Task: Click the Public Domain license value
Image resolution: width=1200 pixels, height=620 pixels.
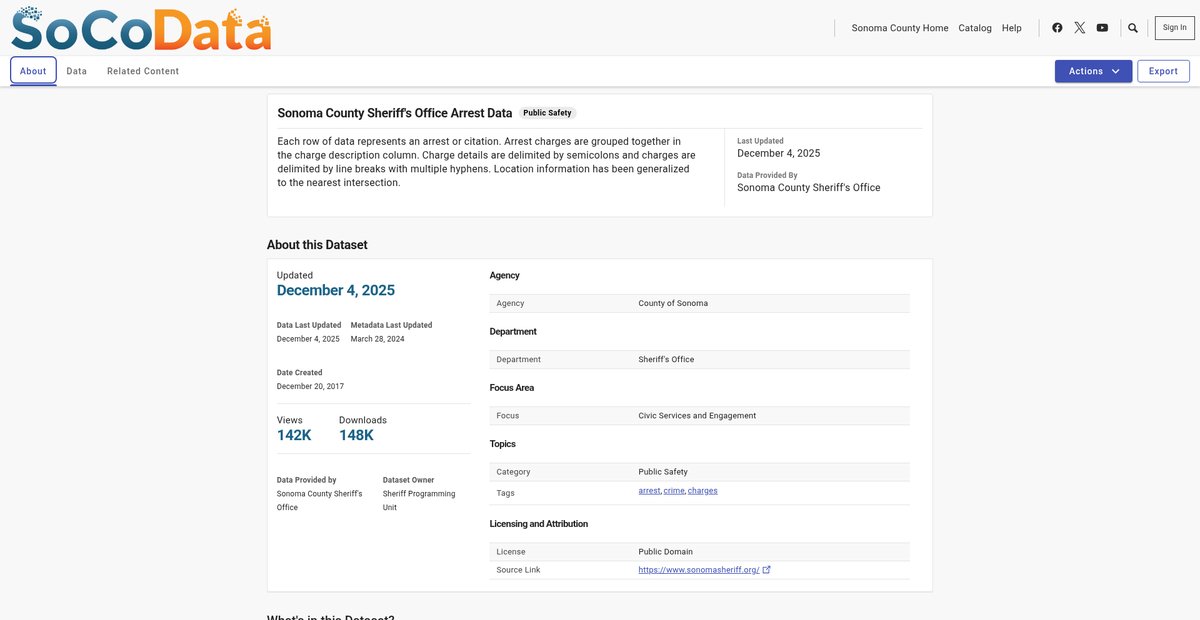Action: (x=665, y=551)
